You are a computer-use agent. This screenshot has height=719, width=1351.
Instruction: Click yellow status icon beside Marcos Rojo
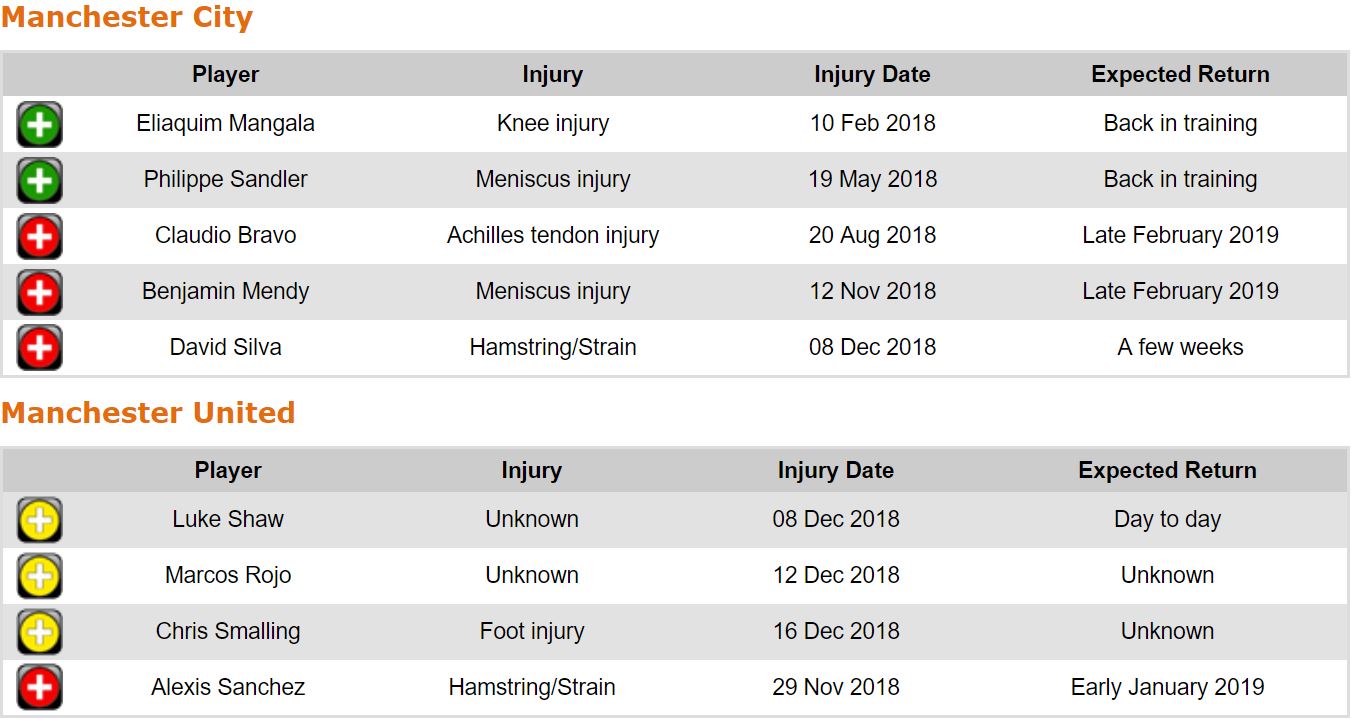[x=39, y=576]
